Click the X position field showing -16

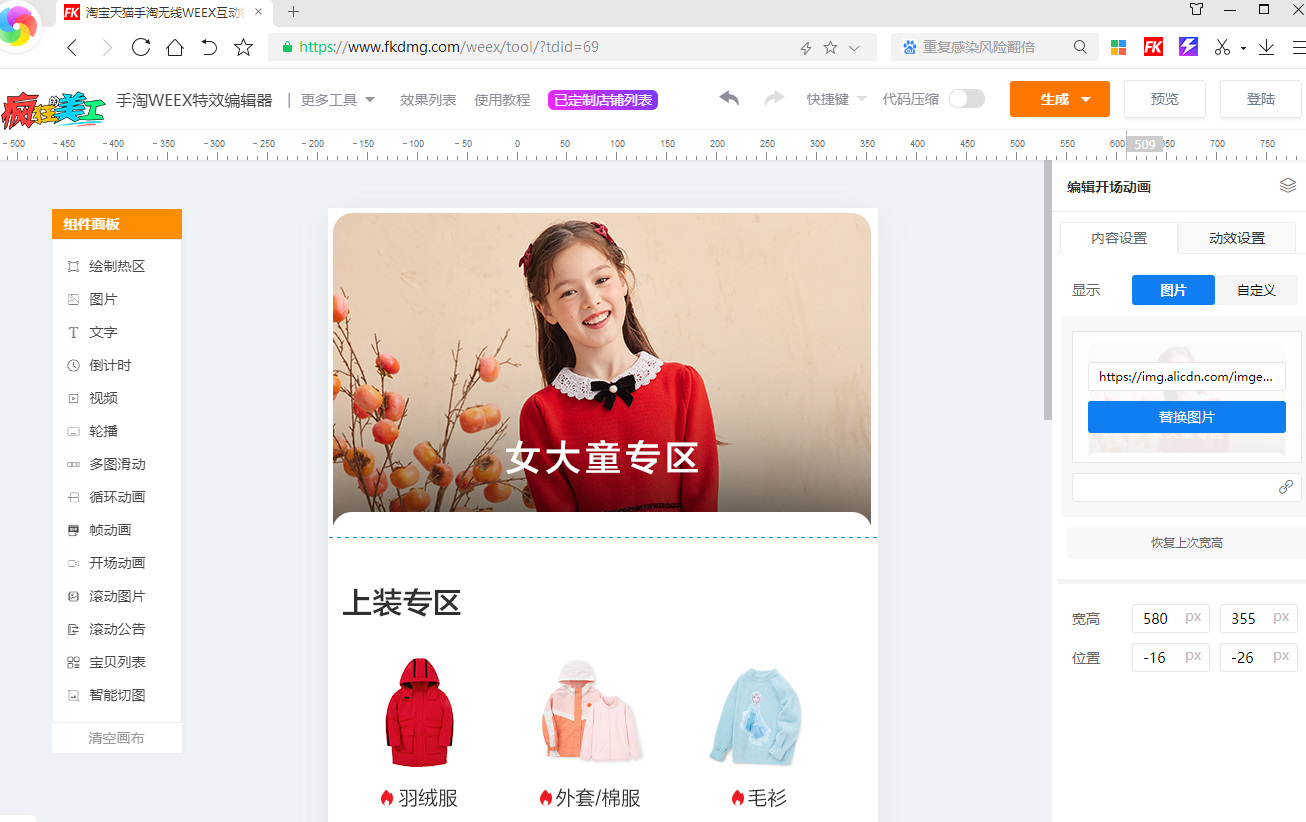(x=1170, y=657)
